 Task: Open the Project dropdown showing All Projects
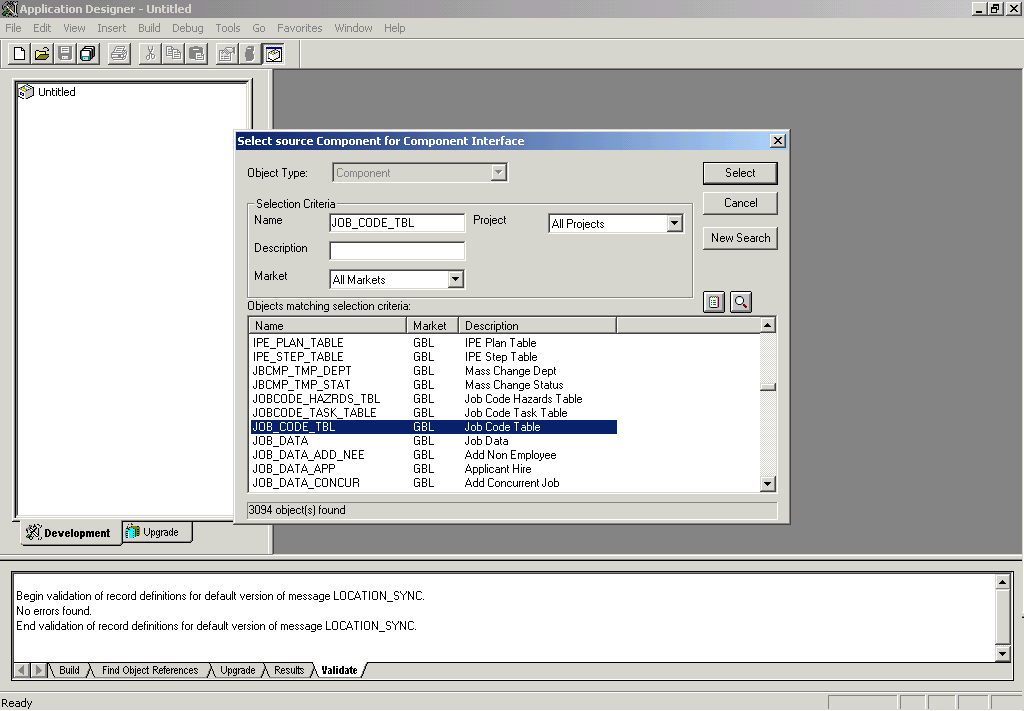(x=674, y=223)
